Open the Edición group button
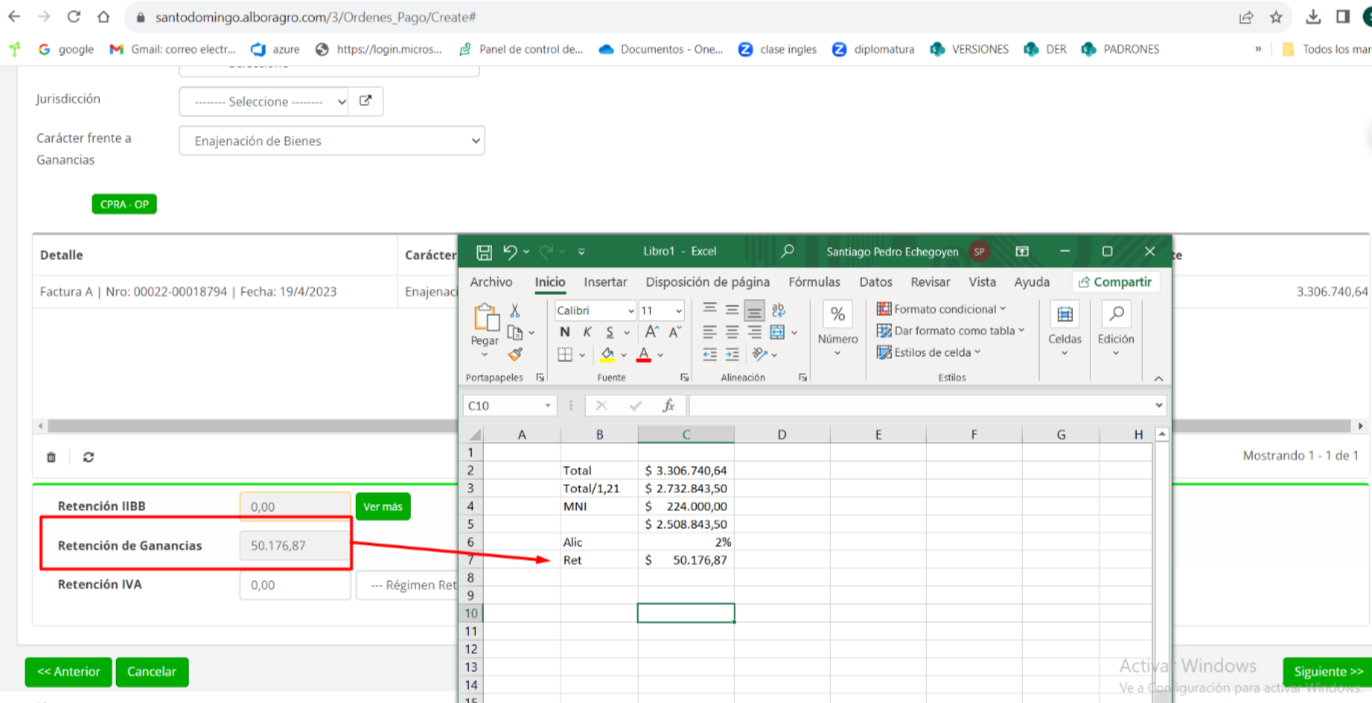The image size is (1372, 703). pos(1116,328)
